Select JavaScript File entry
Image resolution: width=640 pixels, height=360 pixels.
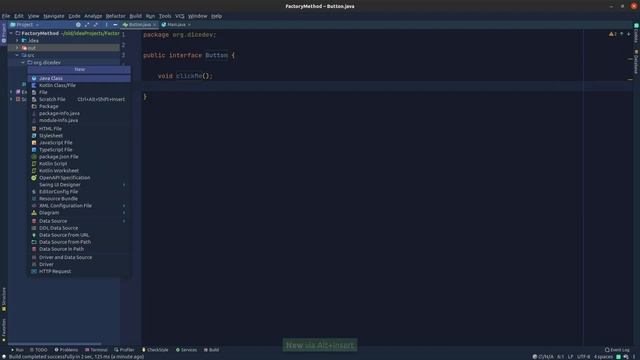click(x=79, y=142)
